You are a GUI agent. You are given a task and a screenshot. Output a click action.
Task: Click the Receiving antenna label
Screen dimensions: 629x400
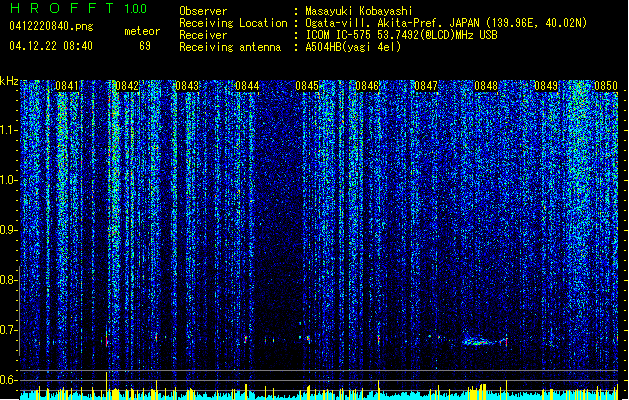pyautogui.click(x=230, y=47)
